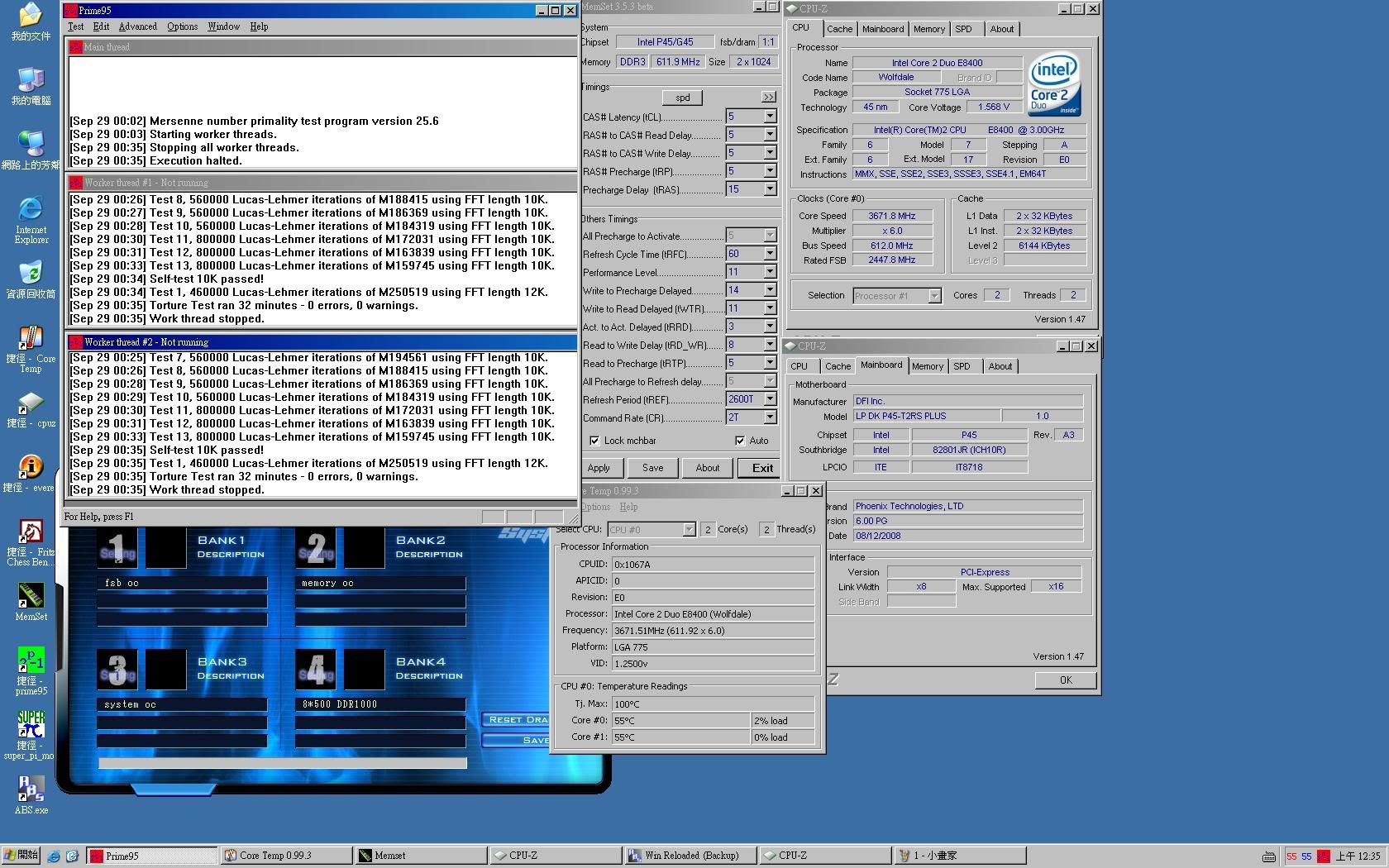The image size is (1389, 868).
Task: Click the progress bar under the bank list
Action: [283, 763]
